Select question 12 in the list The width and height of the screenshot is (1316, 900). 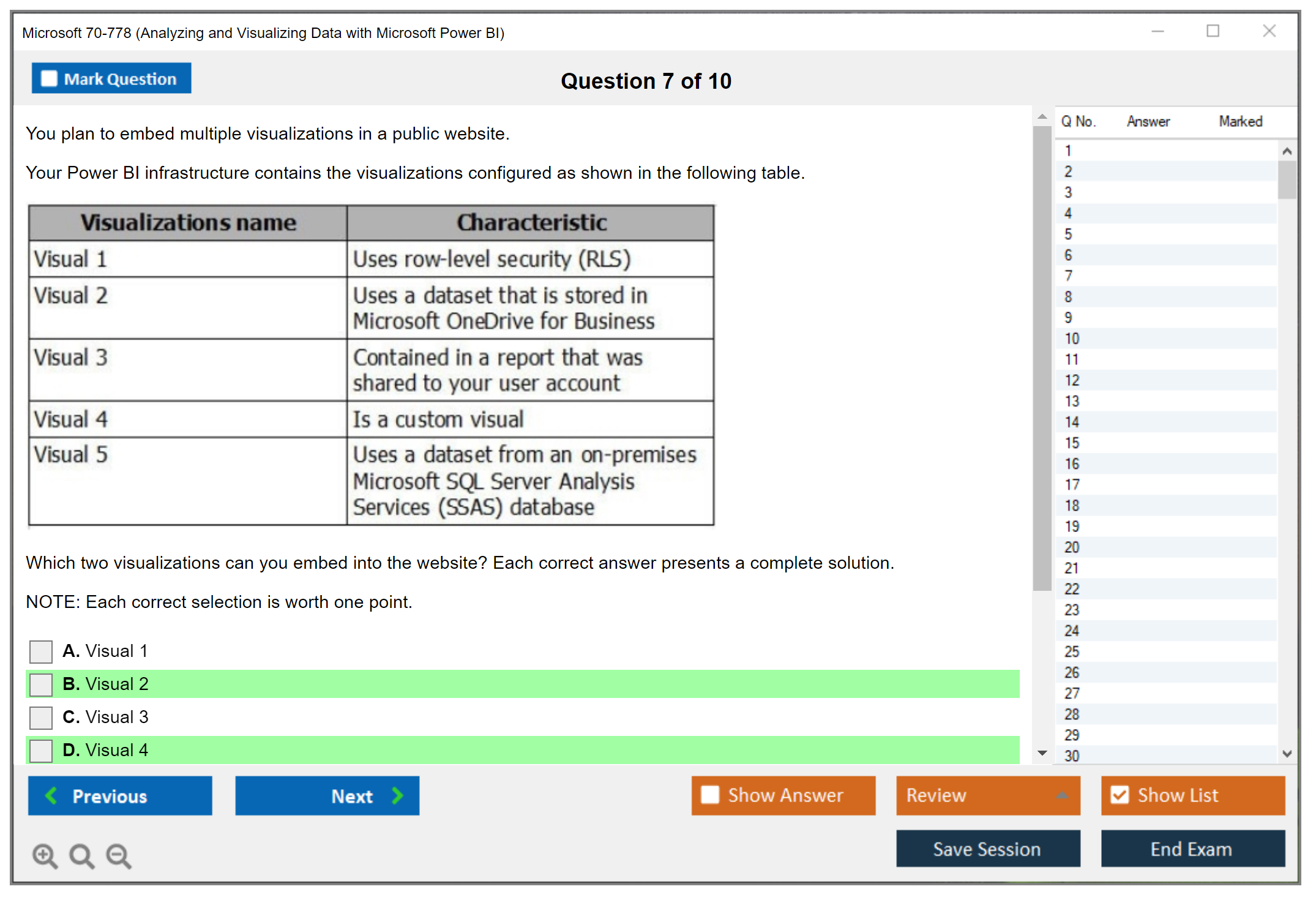1072,380
